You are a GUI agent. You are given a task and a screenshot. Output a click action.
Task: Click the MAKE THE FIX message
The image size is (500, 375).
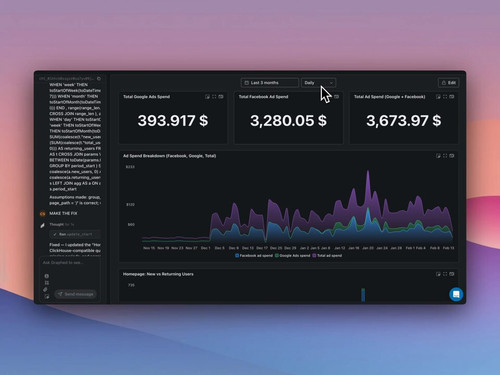63,213
